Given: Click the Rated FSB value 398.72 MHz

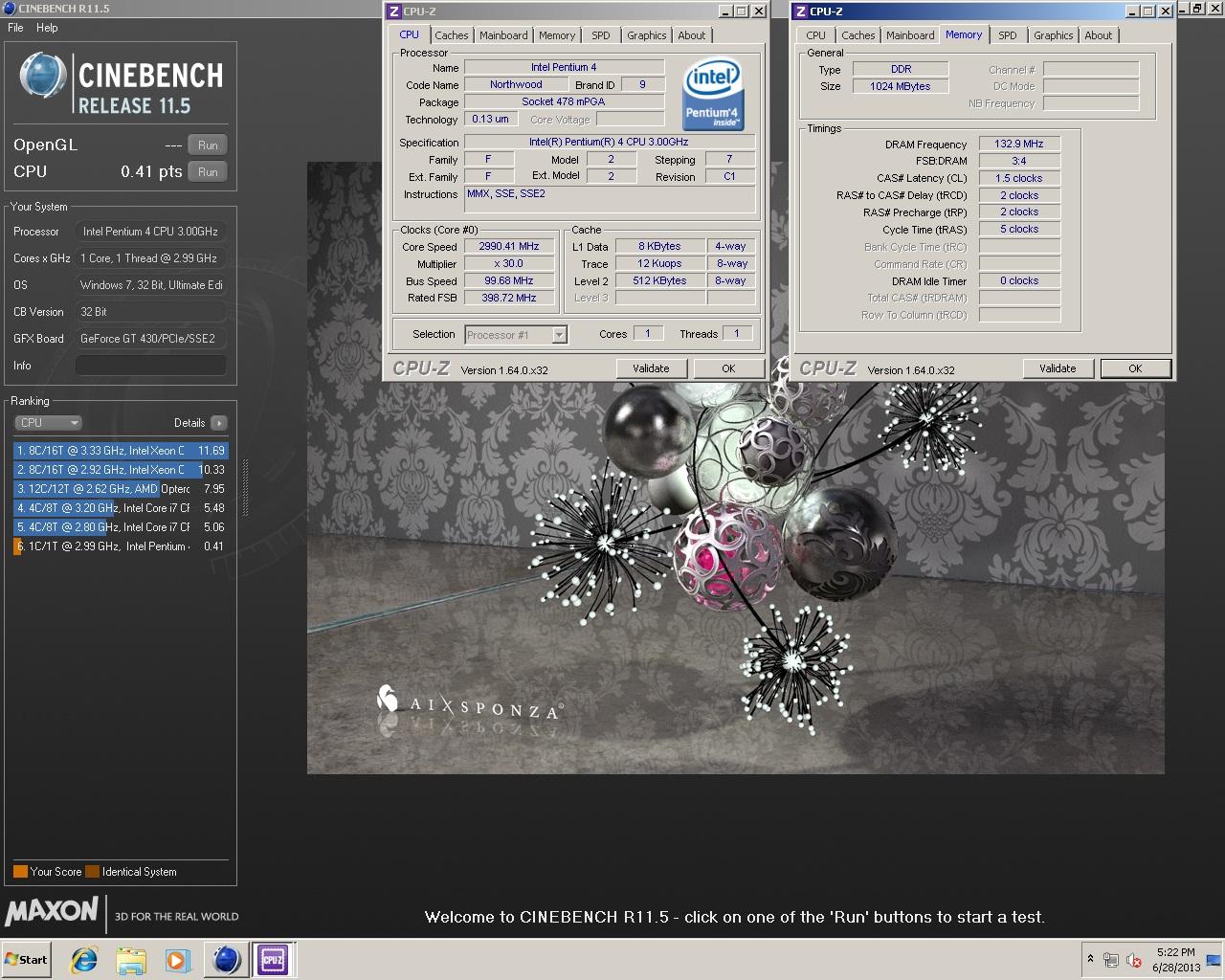Looking at the screenshot, I should point(509,298).
